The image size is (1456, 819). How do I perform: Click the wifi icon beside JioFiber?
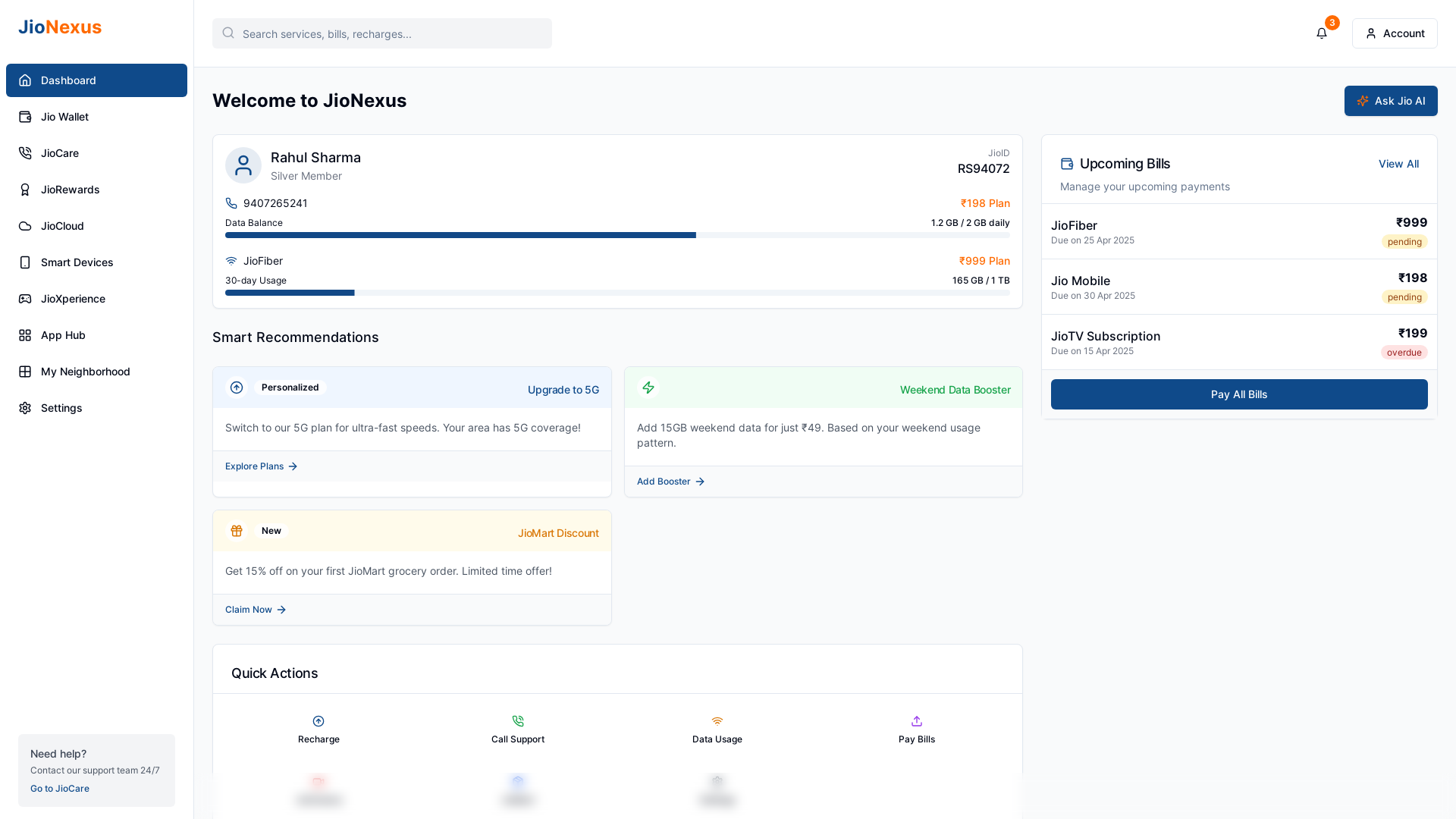(x=231, y=261)
